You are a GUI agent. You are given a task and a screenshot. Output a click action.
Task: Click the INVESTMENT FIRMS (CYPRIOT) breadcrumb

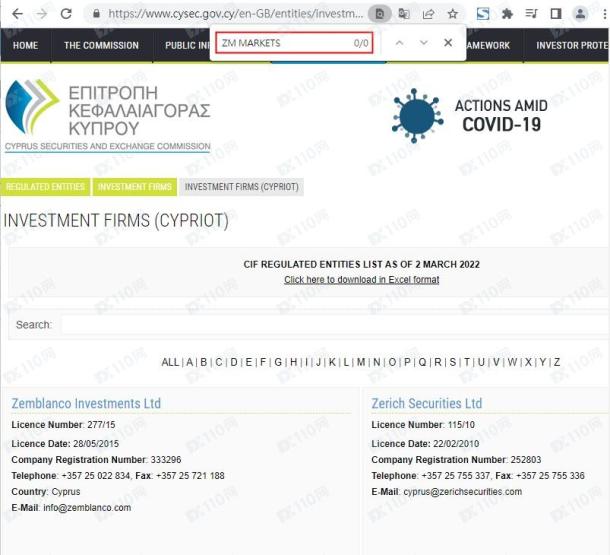(242, 187)
